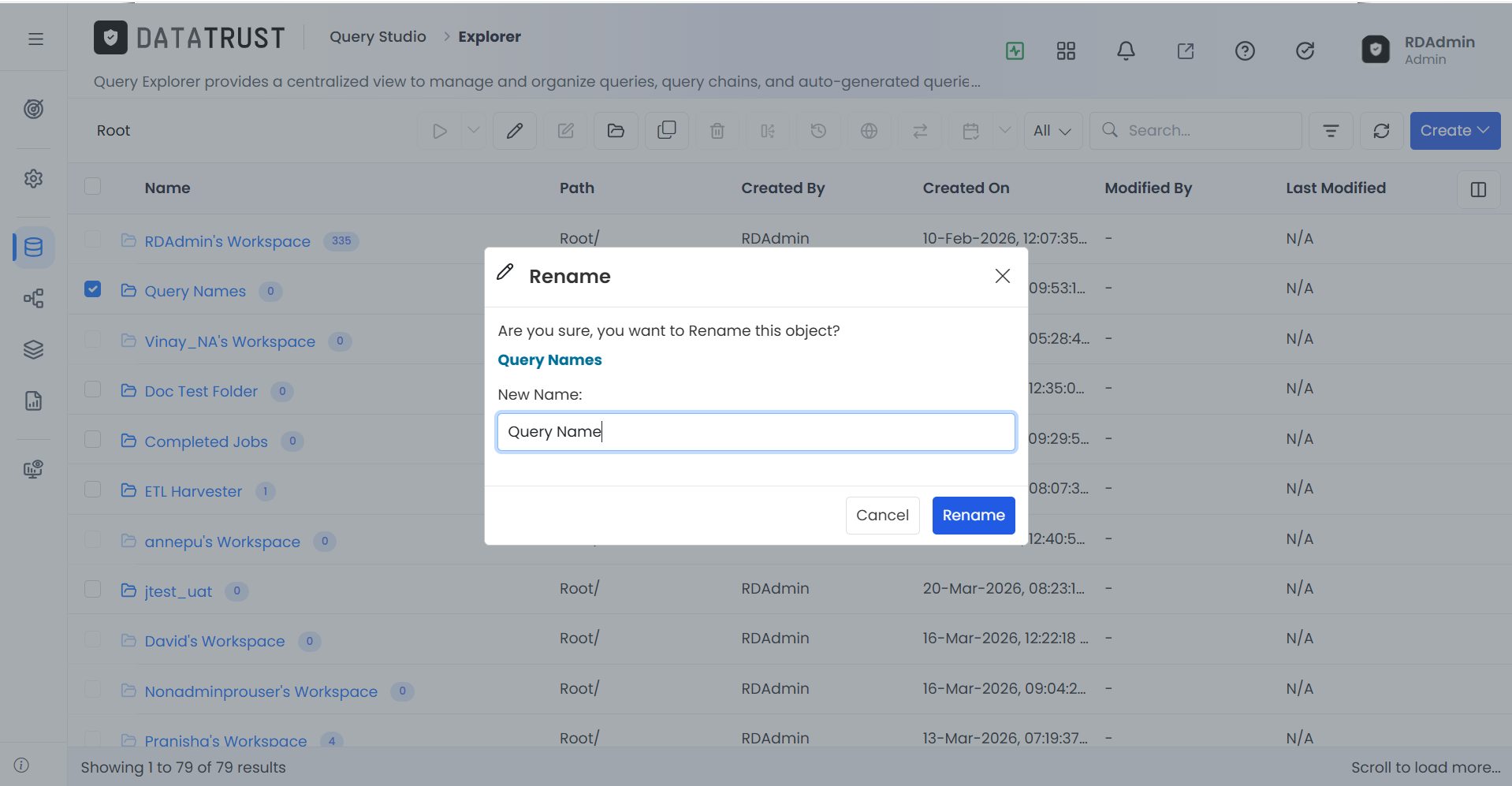Click the Explorer breadcrumb
Image resolution: width=1512 pixels, height=786 pixels.
pos(490,36)
